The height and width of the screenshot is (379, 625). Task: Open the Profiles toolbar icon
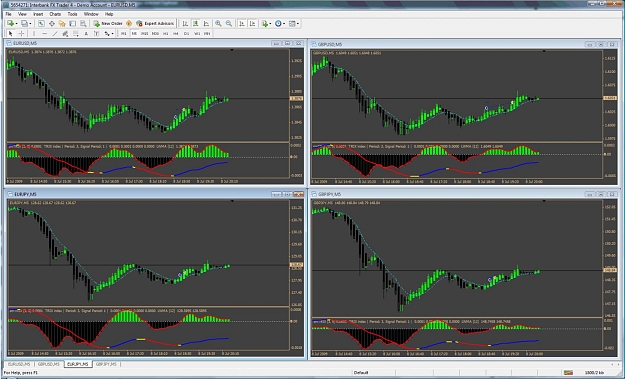(24, 24)
